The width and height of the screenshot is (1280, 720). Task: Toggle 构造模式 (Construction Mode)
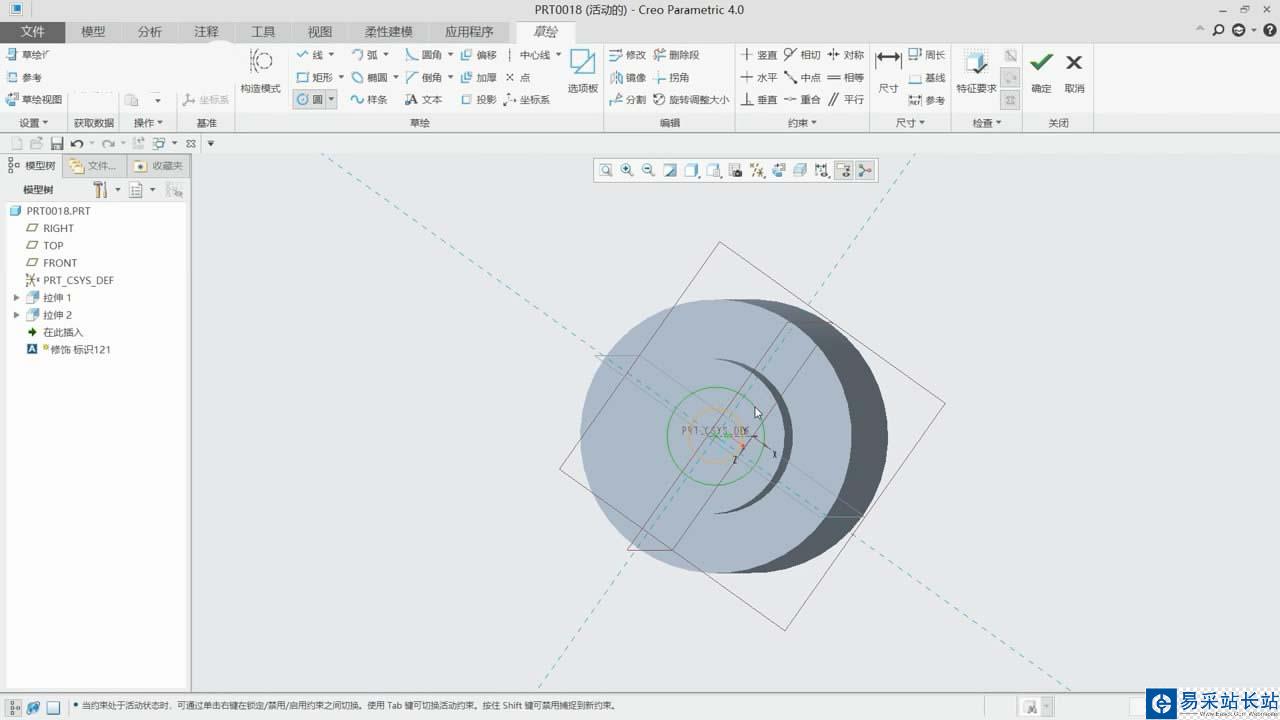(x=262, y=70)
